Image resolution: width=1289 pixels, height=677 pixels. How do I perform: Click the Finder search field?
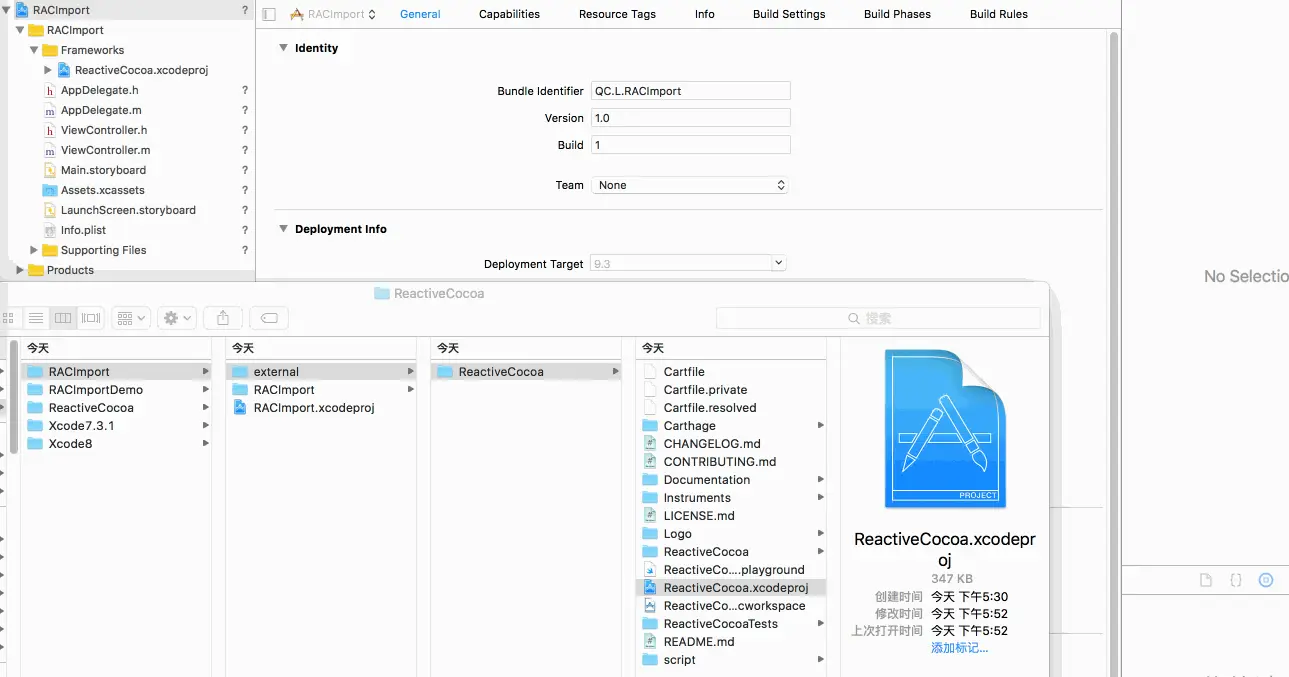click(878, 318)
